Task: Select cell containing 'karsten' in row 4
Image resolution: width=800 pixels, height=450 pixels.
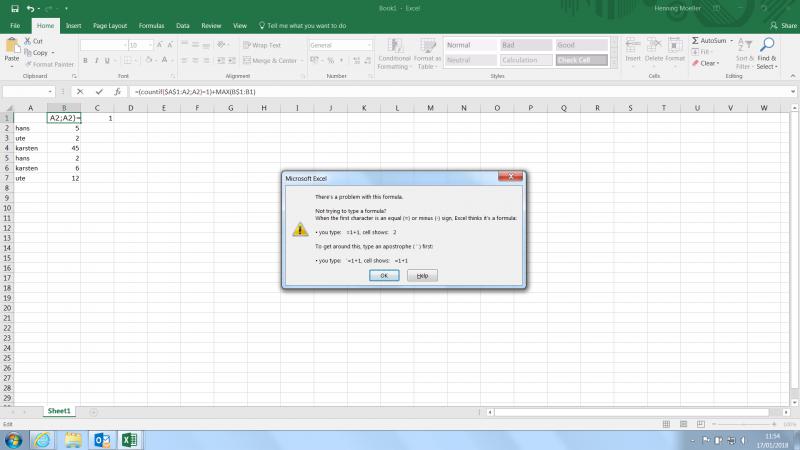Action: coord(30,148)
